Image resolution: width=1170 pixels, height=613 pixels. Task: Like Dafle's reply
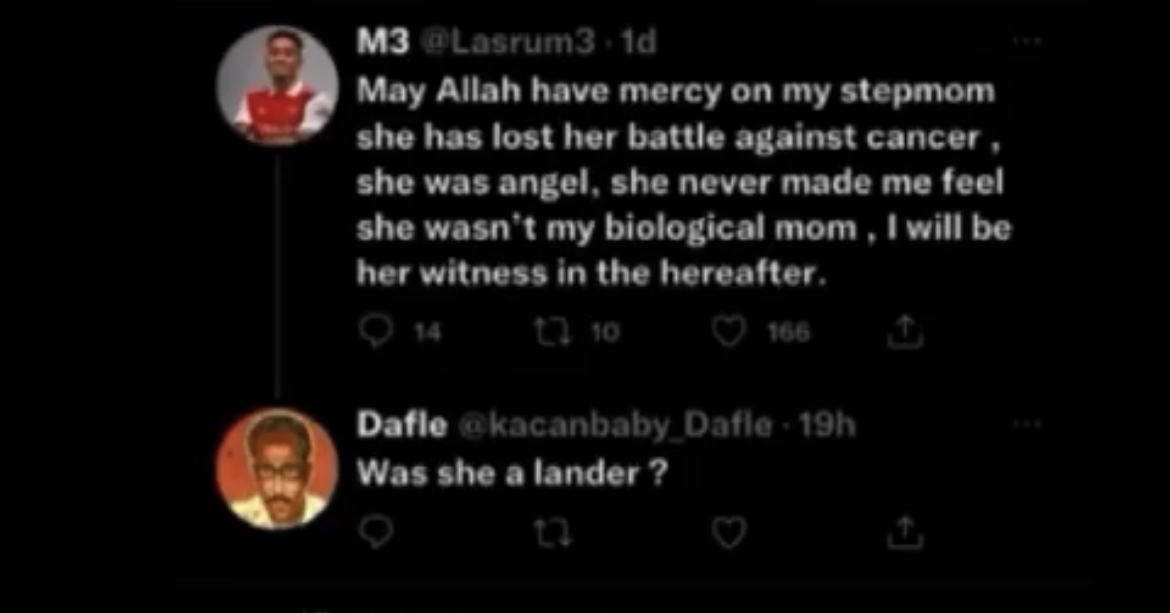[728, 532]
